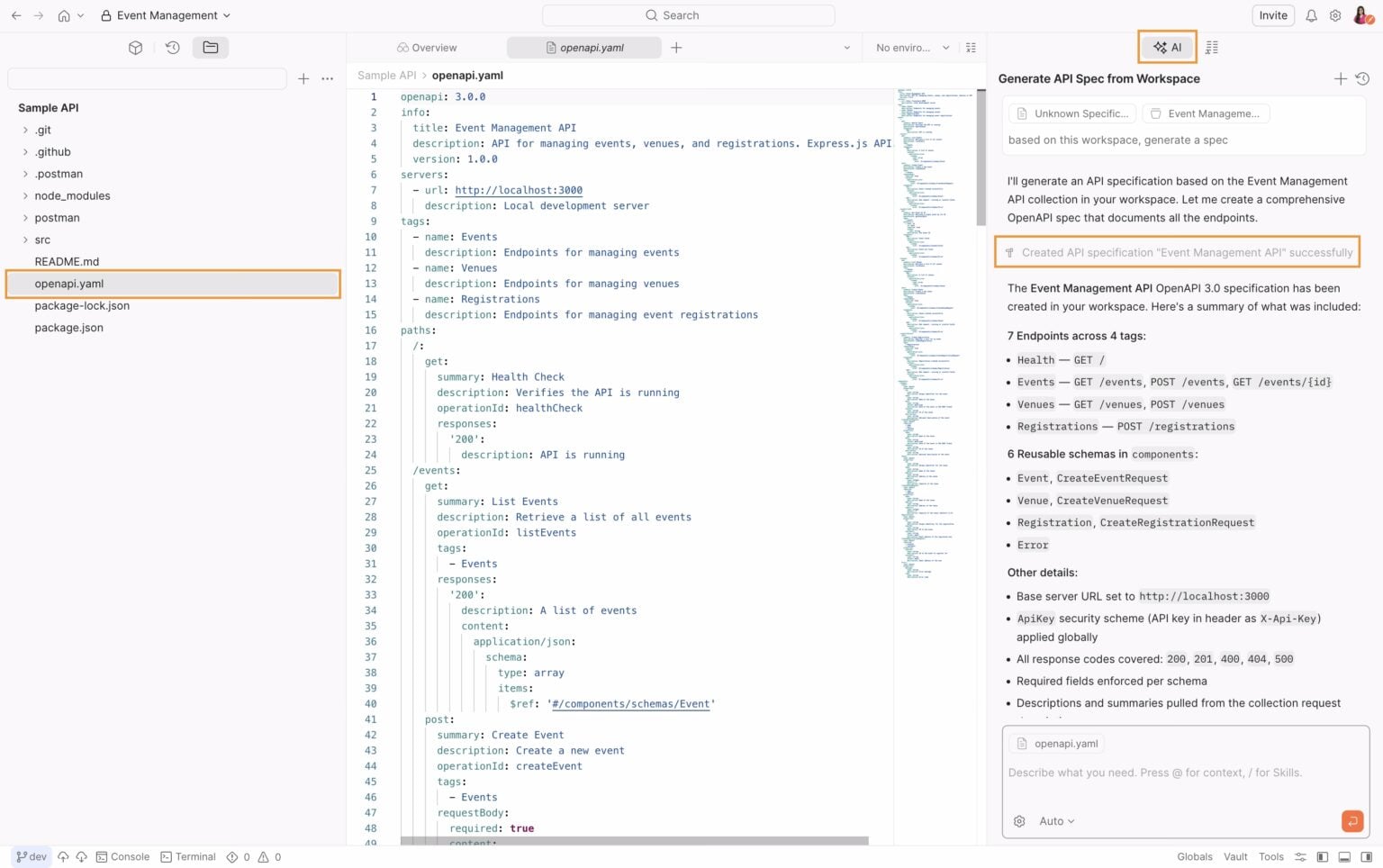Open the AI chat history icon
Screen dimensions: 1383x868
pyautogui.click(x=1362, y=79)
